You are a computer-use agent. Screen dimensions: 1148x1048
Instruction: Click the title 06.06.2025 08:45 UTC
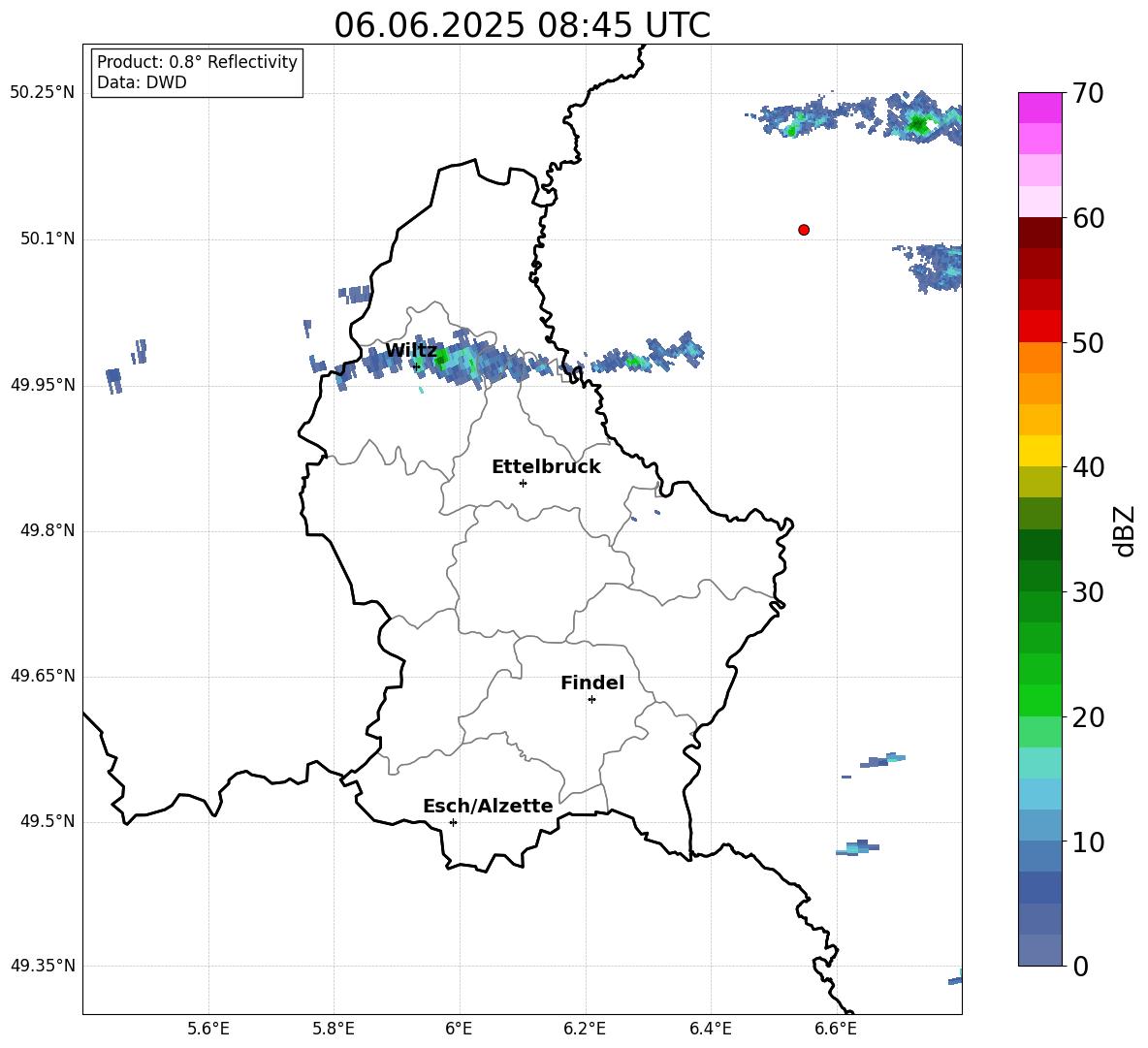click(x=522, y=25)
